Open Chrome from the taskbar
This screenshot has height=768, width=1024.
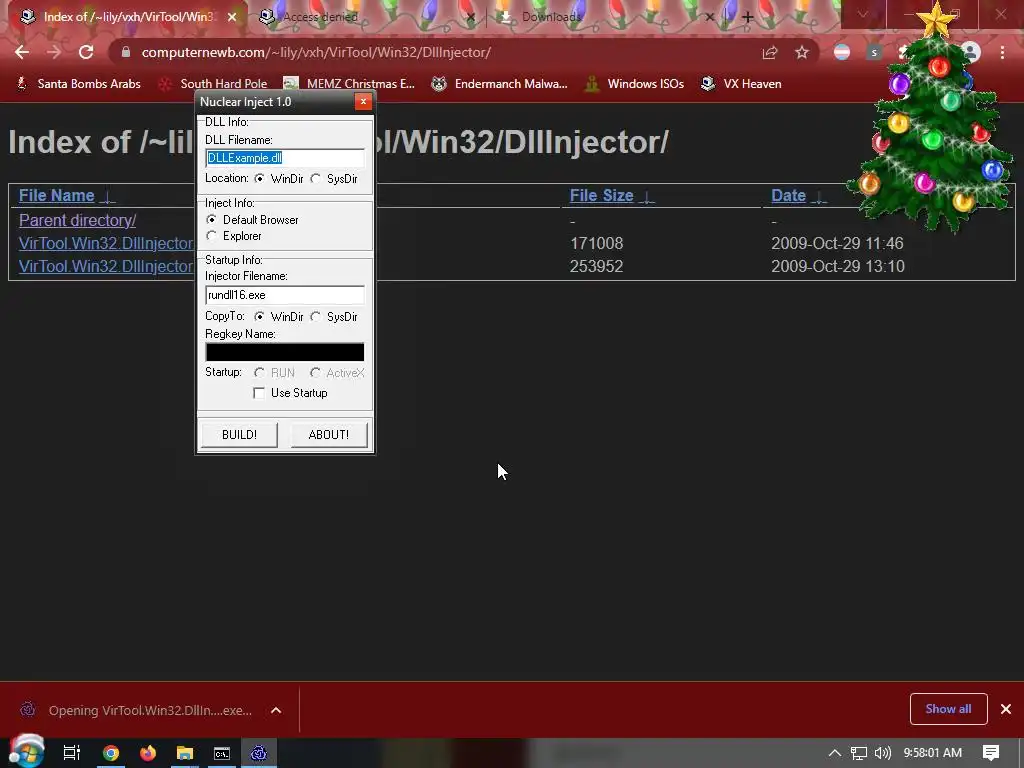pyautogui.click(x=111, y=753)
